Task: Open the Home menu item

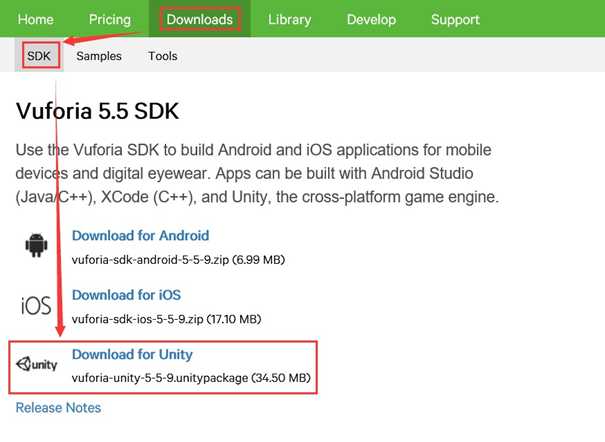Action: [35, 19]
